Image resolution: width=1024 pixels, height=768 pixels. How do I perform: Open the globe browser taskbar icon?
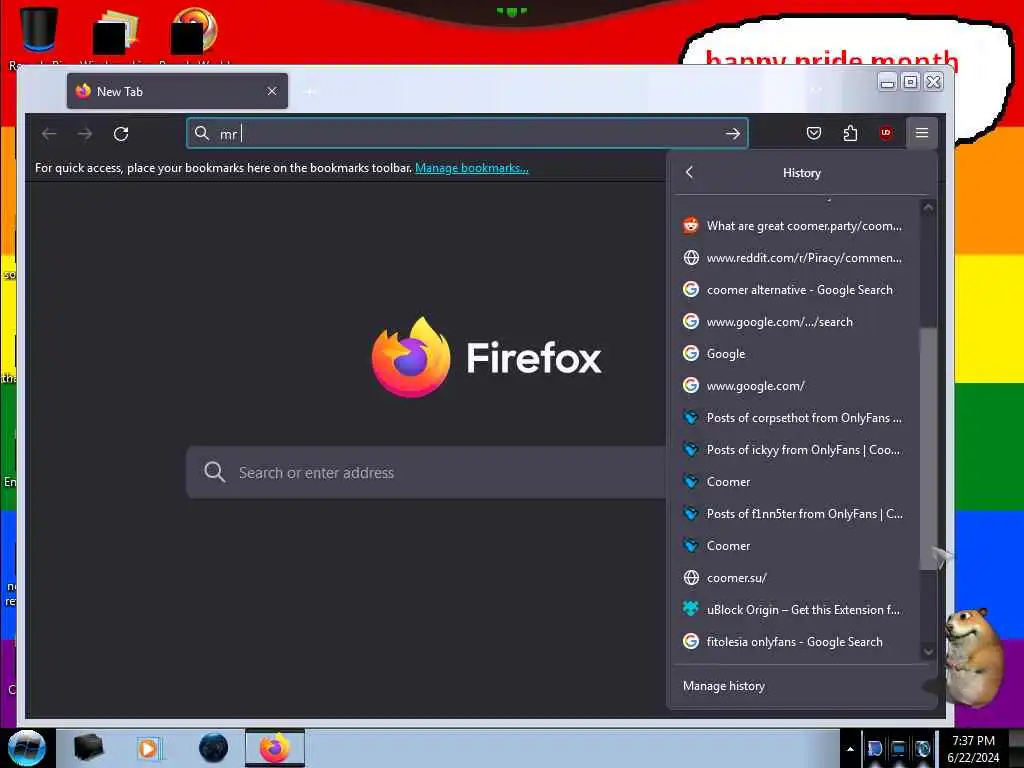click(x=214, y=748)
